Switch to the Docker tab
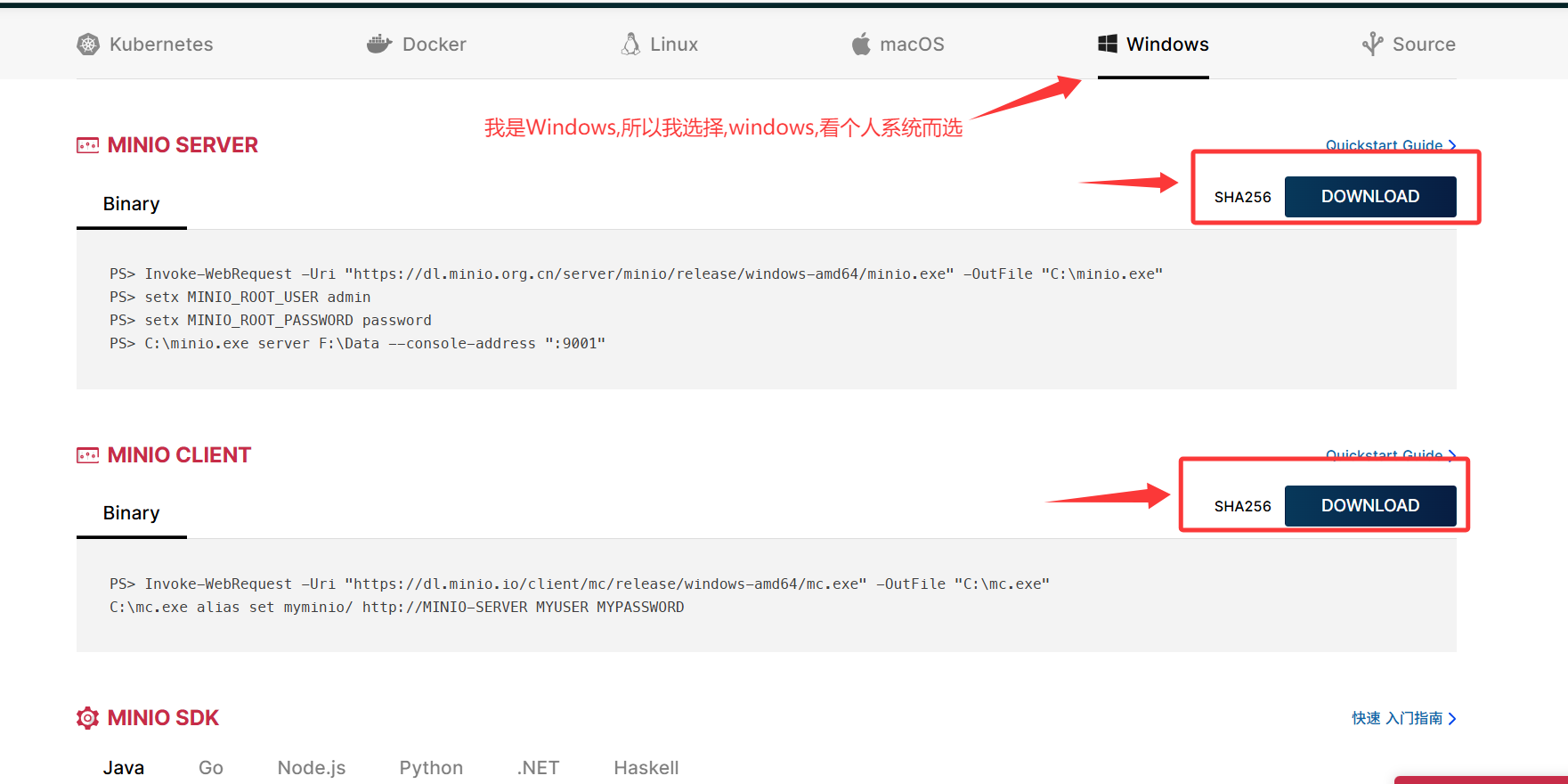 click(x=416, y=44)
